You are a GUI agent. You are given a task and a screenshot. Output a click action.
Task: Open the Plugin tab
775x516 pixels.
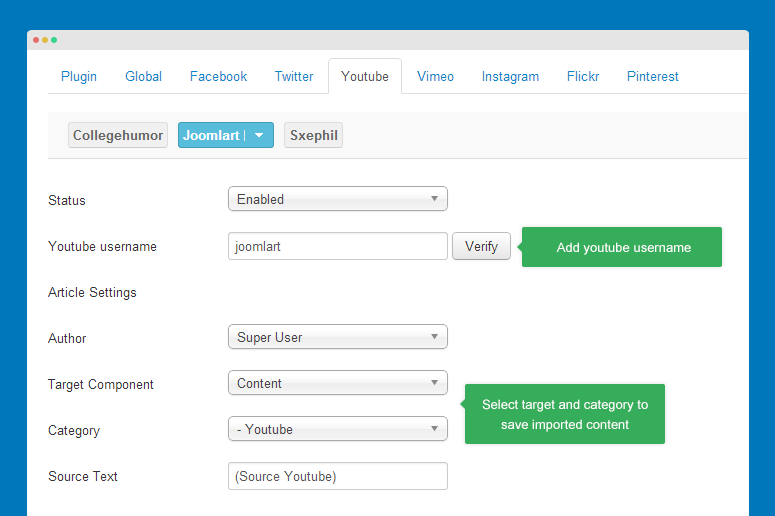click(79, 77)
